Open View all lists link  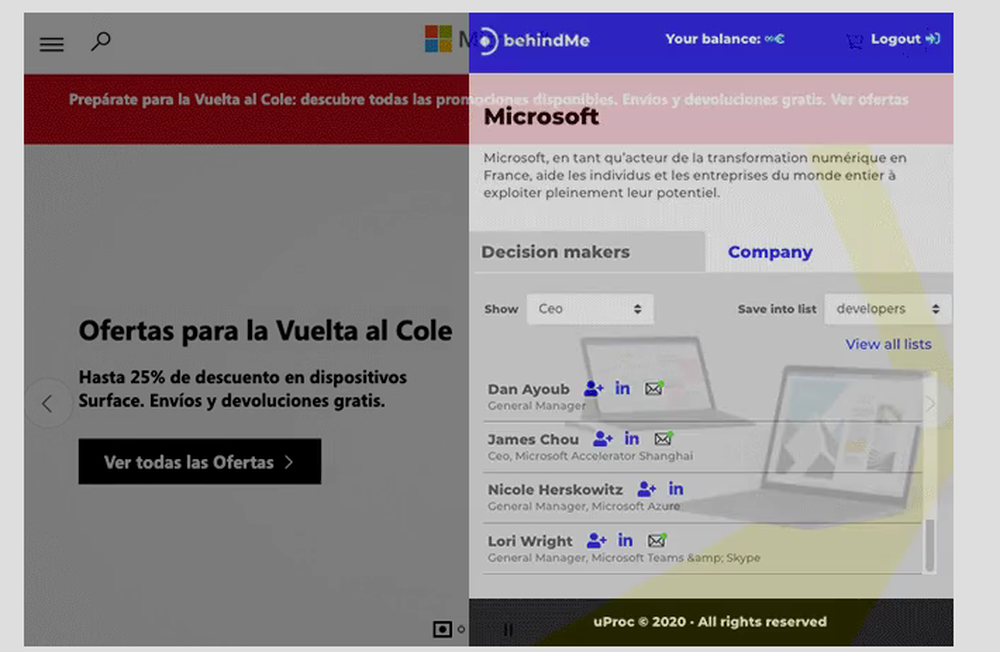pyautogui.click(x=888, y=345)
